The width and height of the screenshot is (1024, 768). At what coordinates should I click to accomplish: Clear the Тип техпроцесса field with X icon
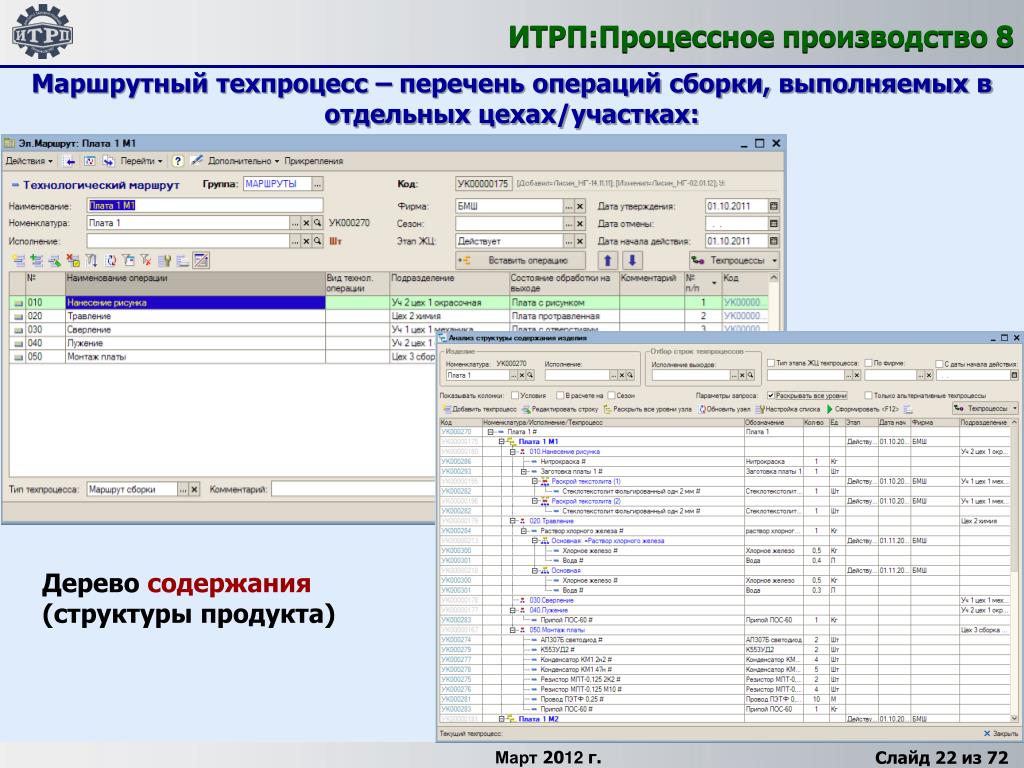pyautogui.click(x=194, y=489)
